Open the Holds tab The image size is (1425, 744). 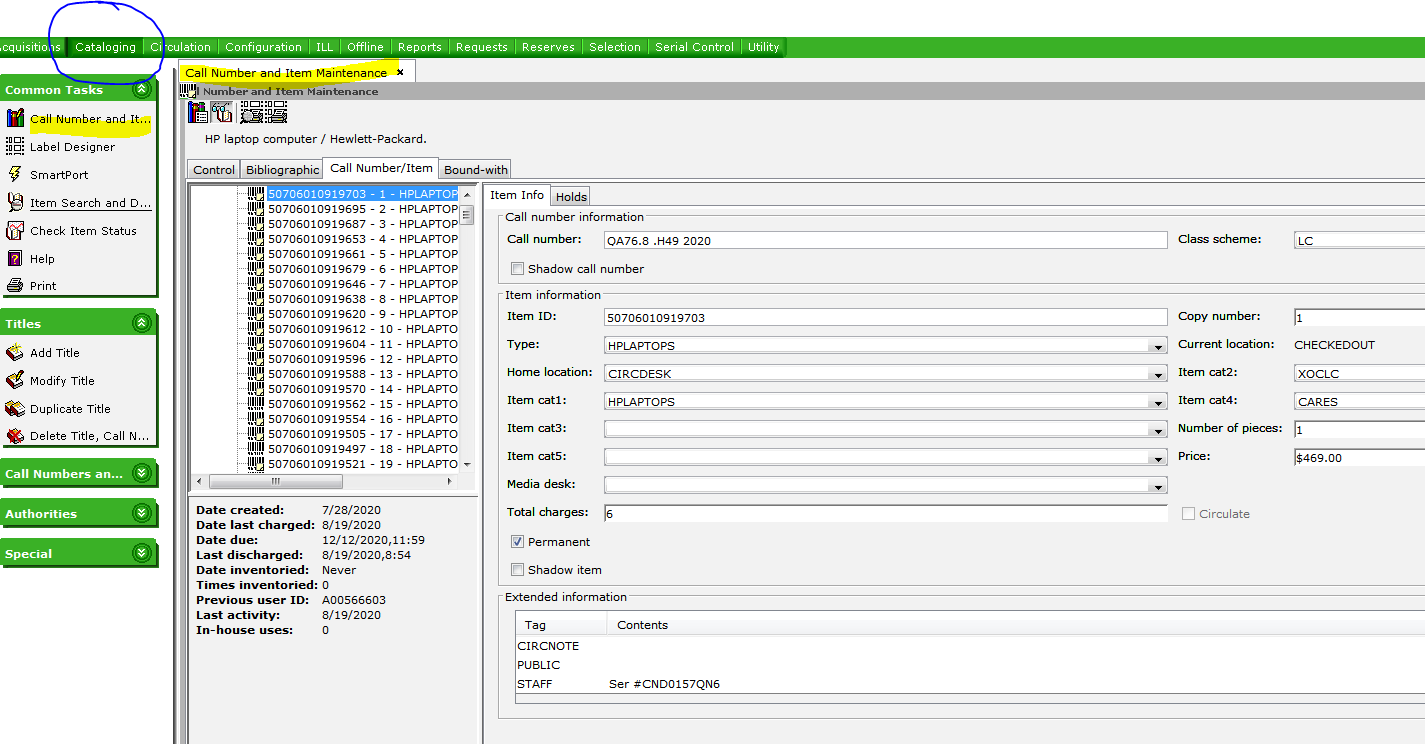tap(571, 197)
